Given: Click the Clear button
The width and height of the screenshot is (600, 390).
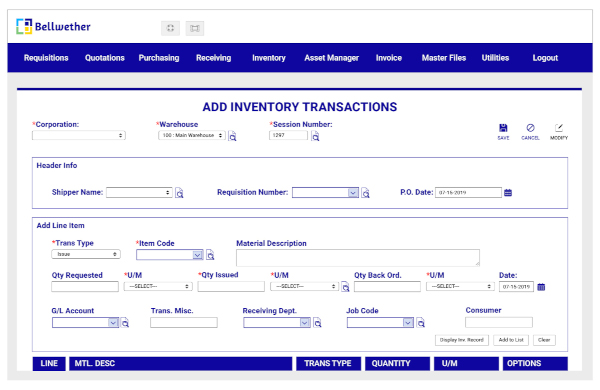Looking at the screenshot, I should point(544,340).
